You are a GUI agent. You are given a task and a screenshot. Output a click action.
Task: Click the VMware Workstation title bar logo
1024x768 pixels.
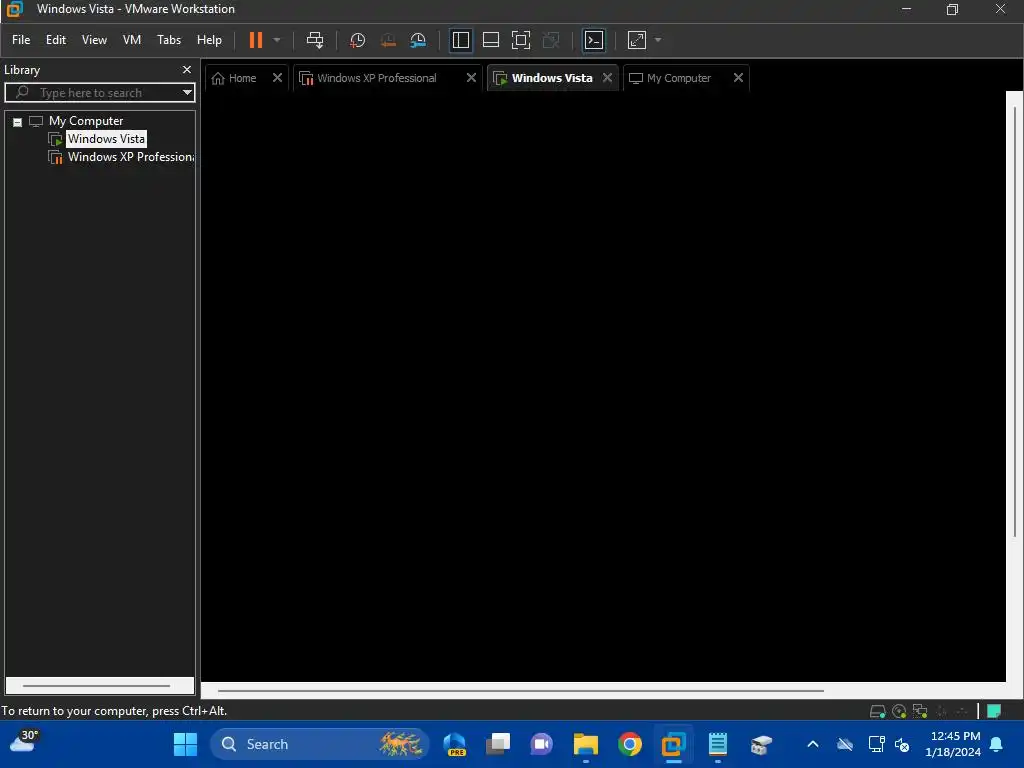pos(14,9)
